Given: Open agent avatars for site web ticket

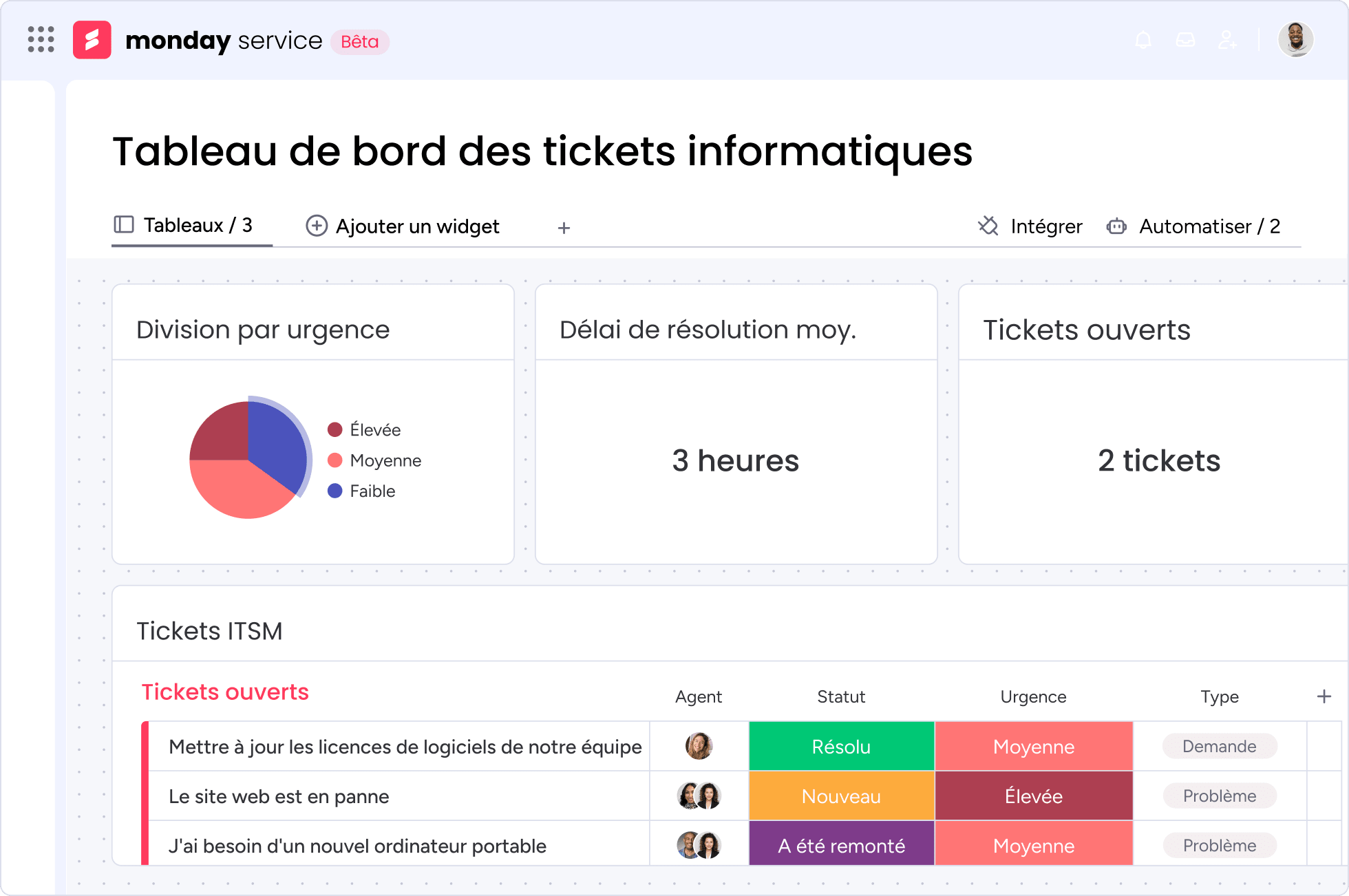Looking at the screenshot, I should pyautogui.click(x=699, y=796).
